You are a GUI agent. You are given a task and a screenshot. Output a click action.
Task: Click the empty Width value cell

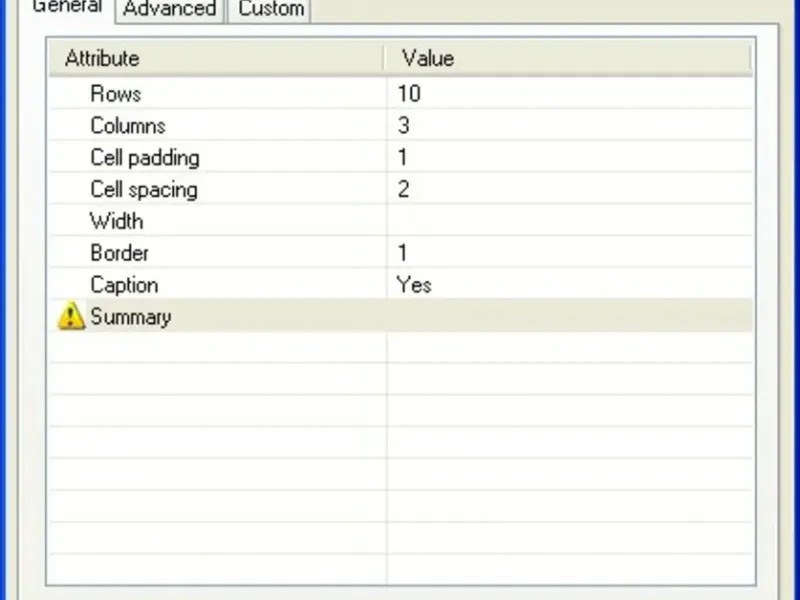click(568, 222)
